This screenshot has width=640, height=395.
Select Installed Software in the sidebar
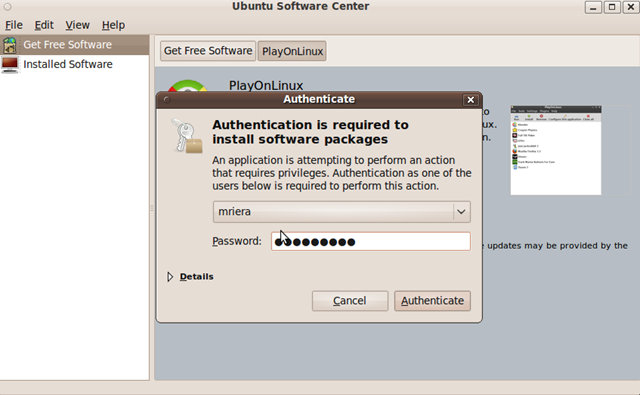point(74,64)
